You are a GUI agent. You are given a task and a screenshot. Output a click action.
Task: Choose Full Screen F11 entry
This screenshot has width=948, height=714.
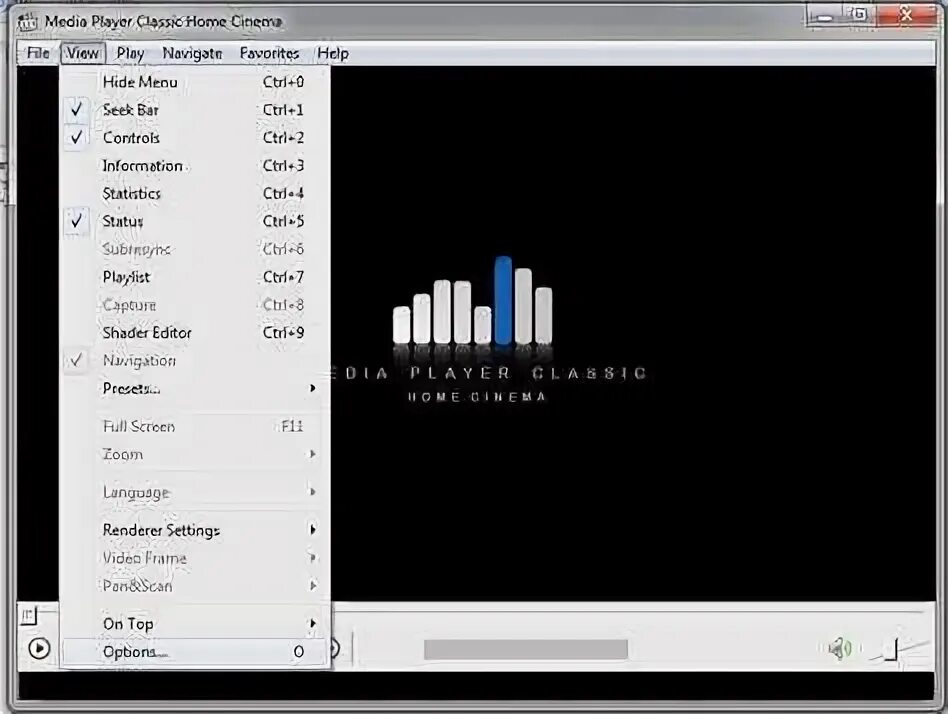tap(195, 427)
